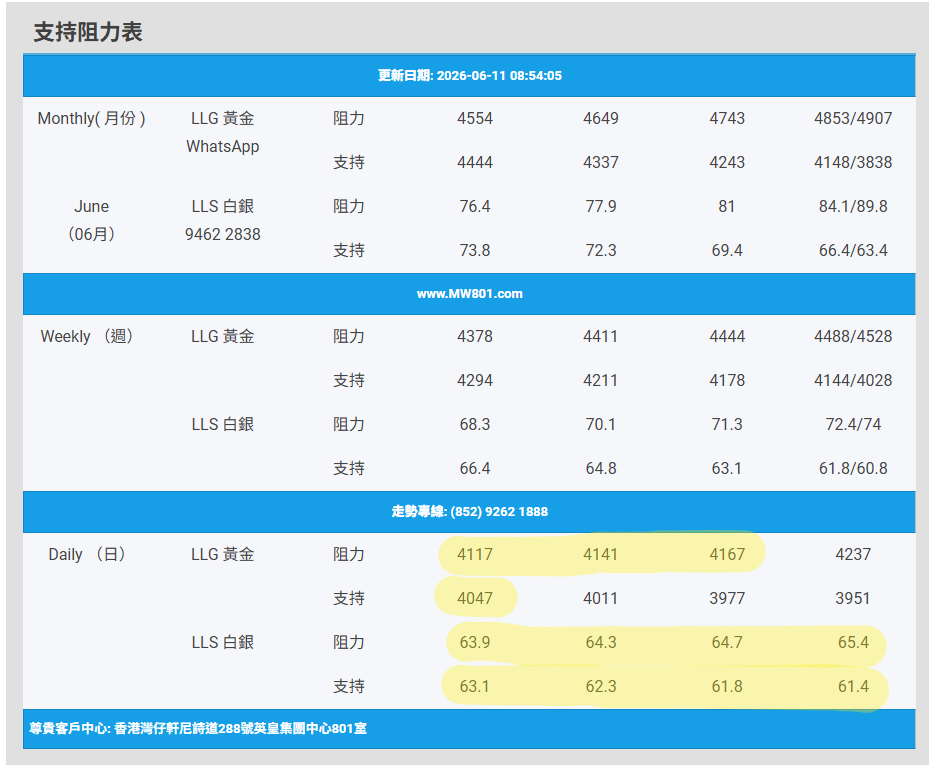The height and width of the screenshot is (773, 935).
Task: Click monthly silver resistance value 76.4
Action: point(475,206)
